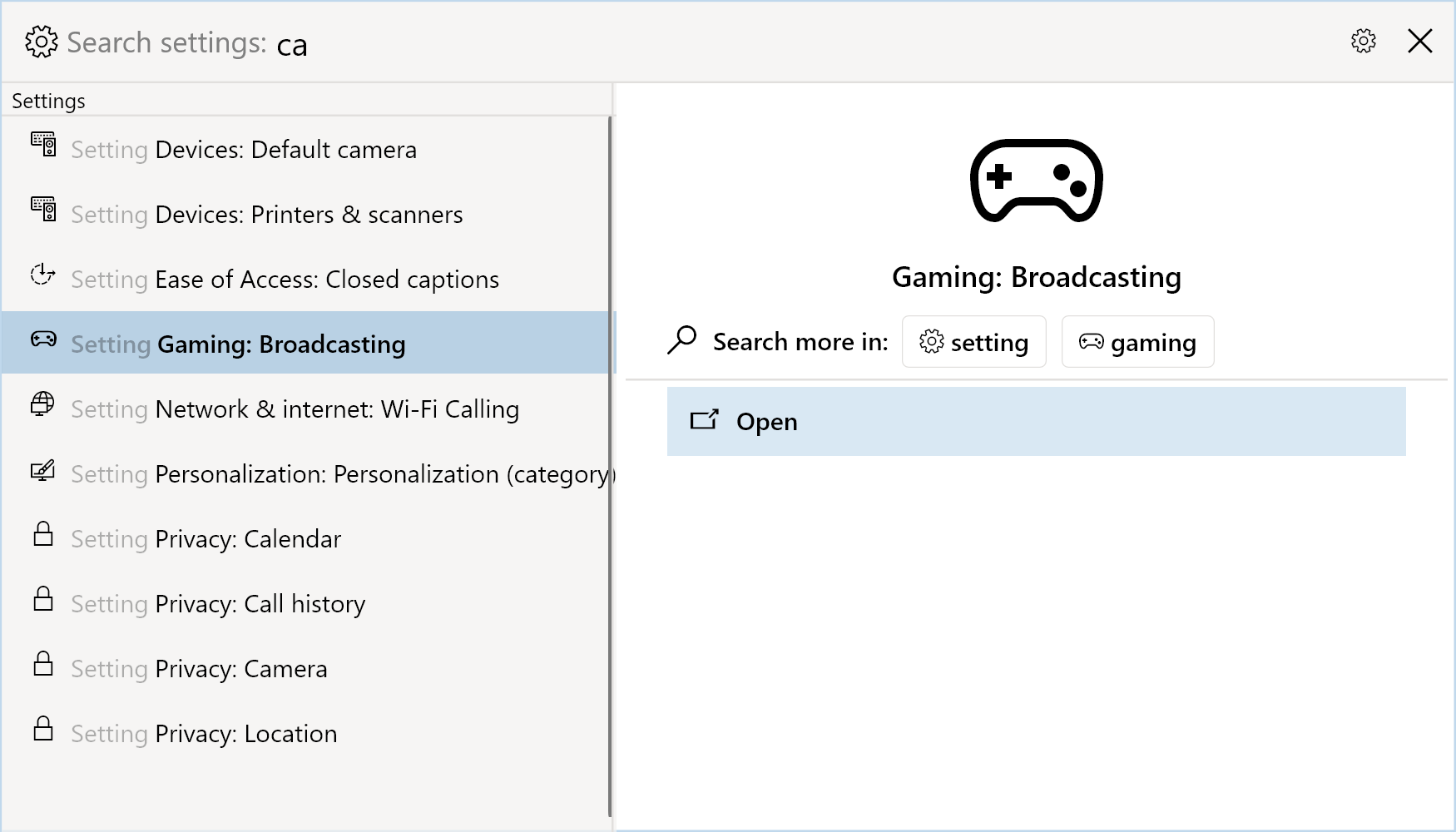Select the Privacy: Location result
The height and width of the screenshot is (832, 1456).
point(305,733)
